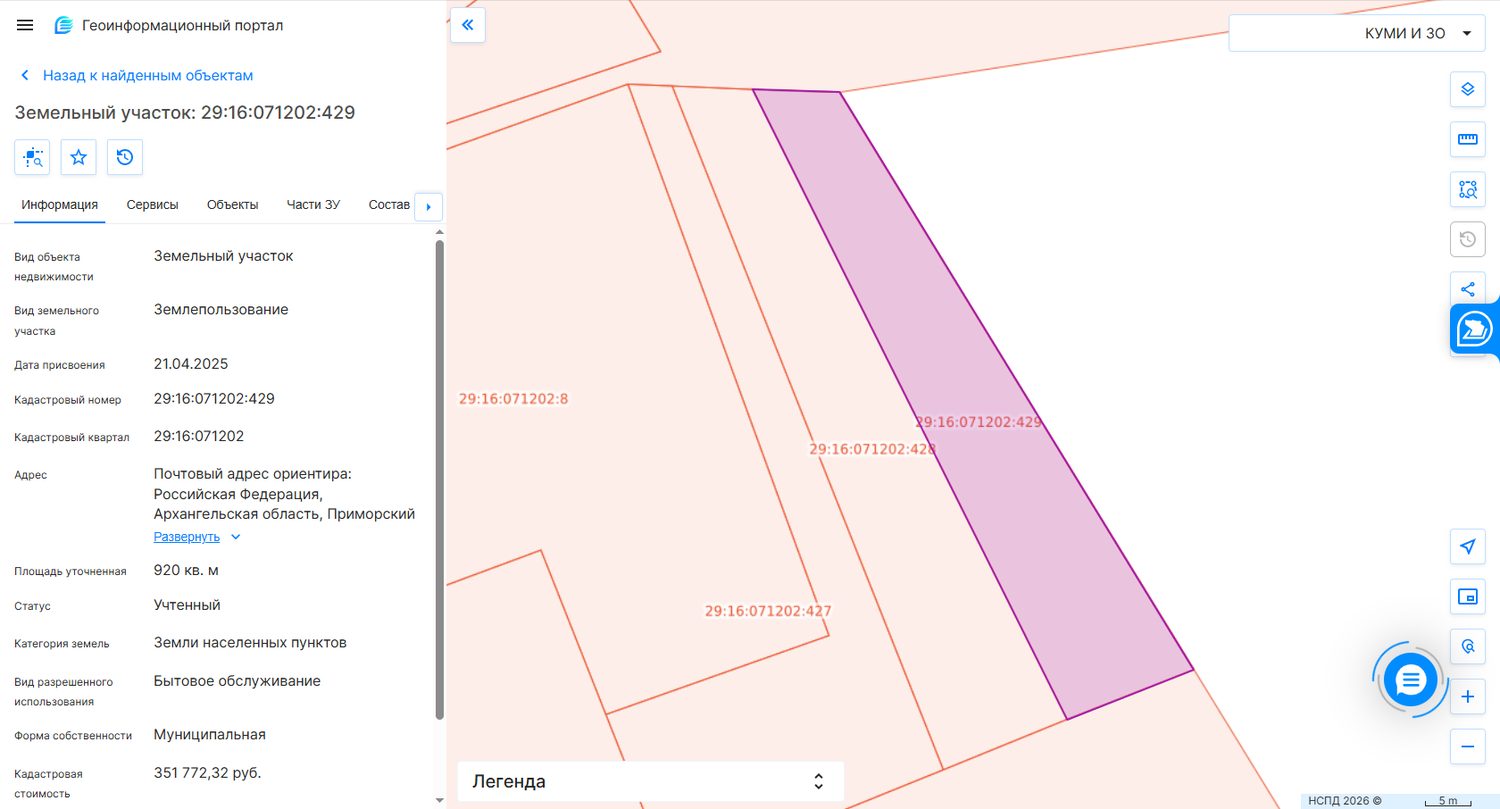Add parcel to favorites with star icon
Image resolution: width=1500 pixels, height=809 pixels.
click(78, 157)
